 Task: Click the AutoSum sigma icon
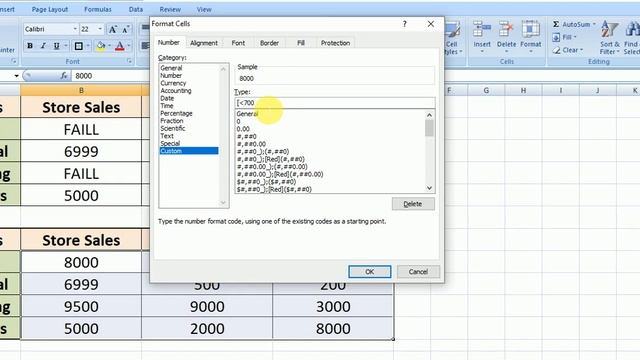pyautogui.click(x=556, y=24)
